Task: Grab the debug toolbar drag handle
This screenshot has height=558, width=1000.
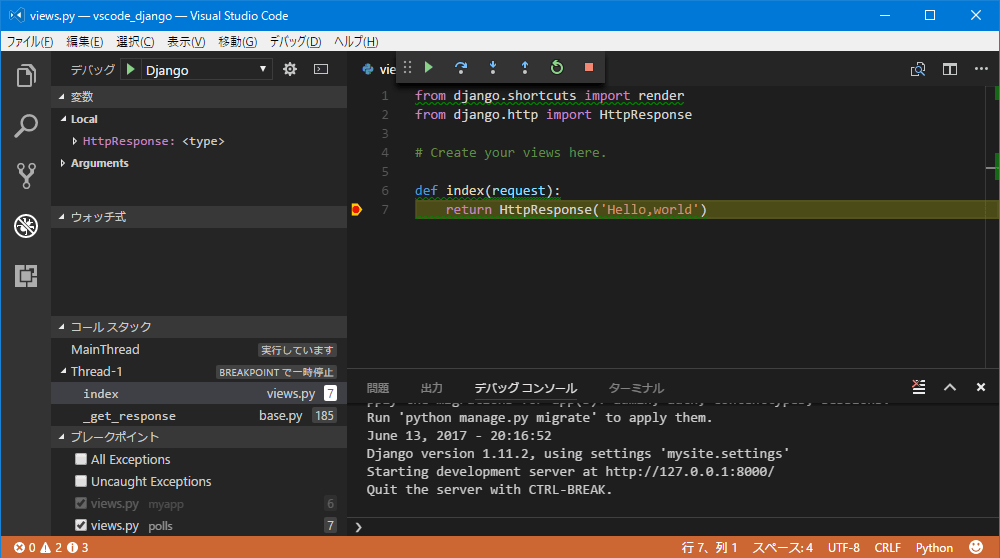Action: (408, 67)
